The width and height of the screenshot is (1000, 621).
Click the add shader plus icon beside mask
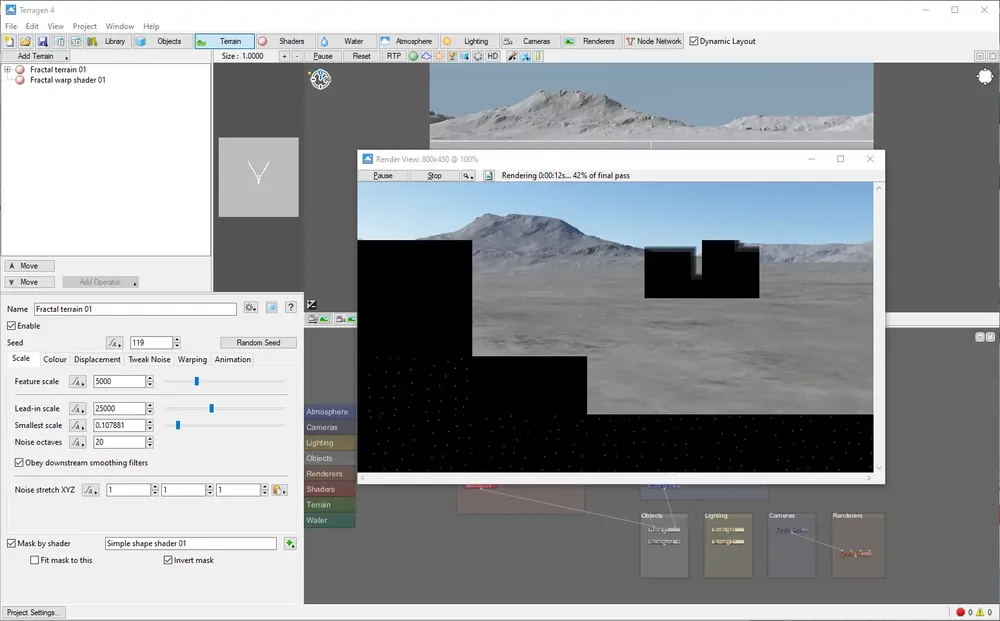tap(290, 543)
